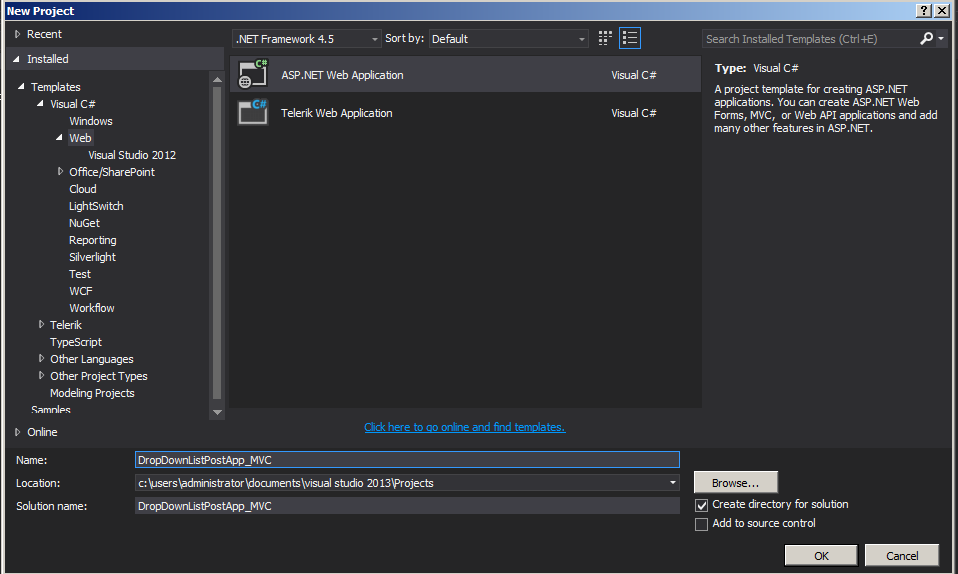Image resolution: width=958 pixels, height=574 pixels.
Task: Click the ASP.NET Web Application template icon
Action: (253, 75)
